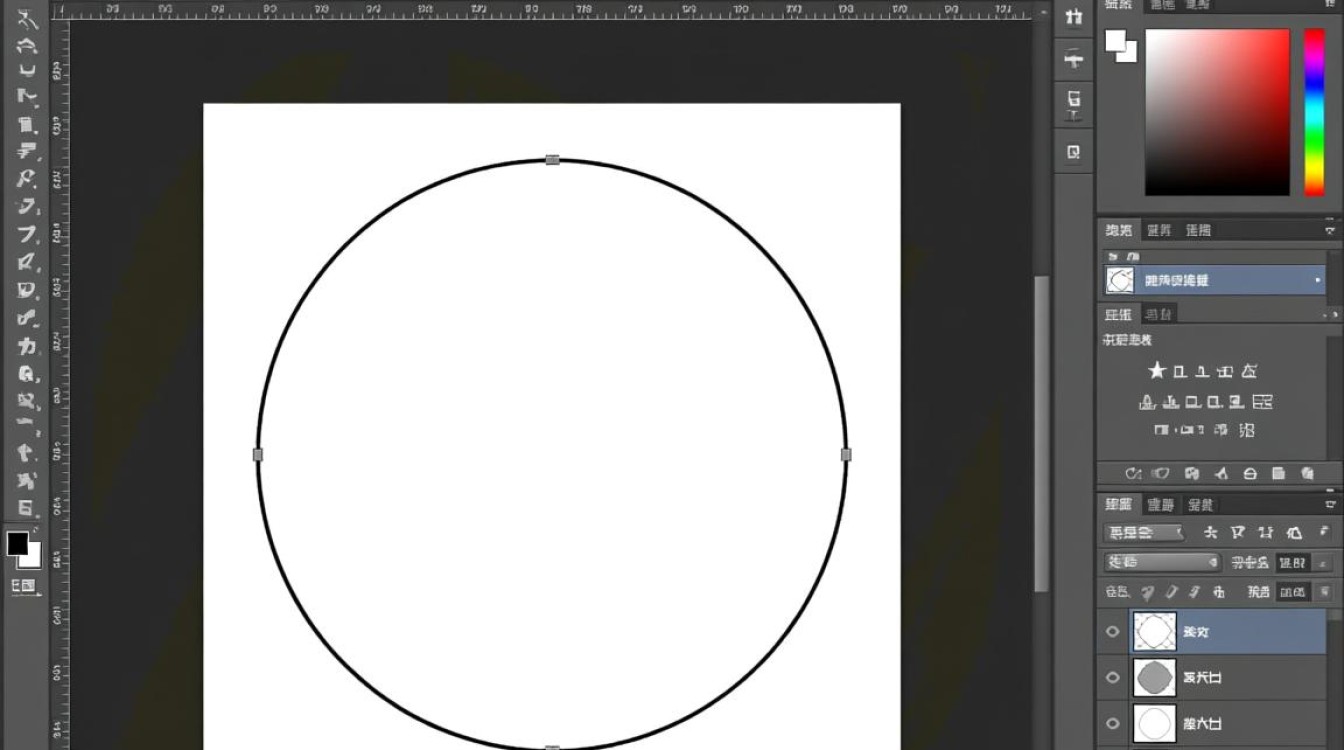Screen dimensions: 1344x750
Task: Click the front white swatch in Color panel
Action: 1115,41
